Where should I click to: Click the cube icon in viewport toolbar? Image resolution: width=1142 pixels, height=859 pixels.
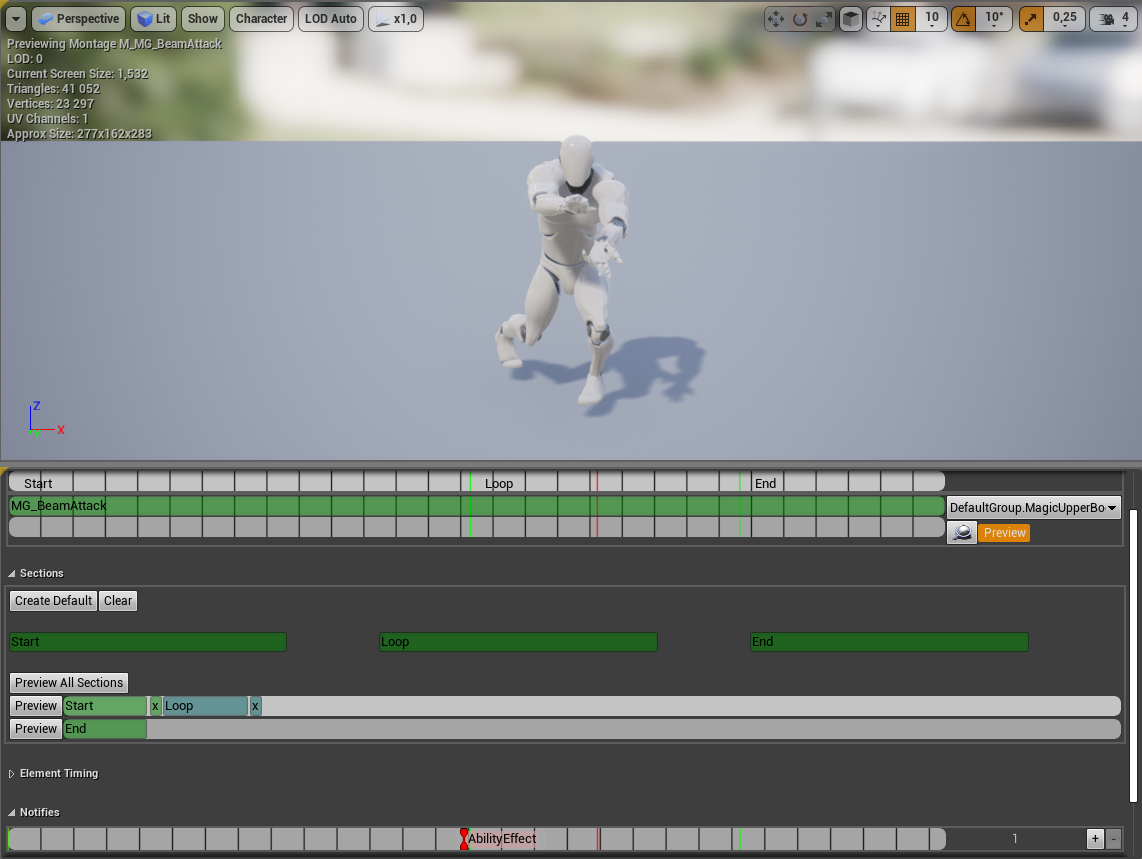850,19
